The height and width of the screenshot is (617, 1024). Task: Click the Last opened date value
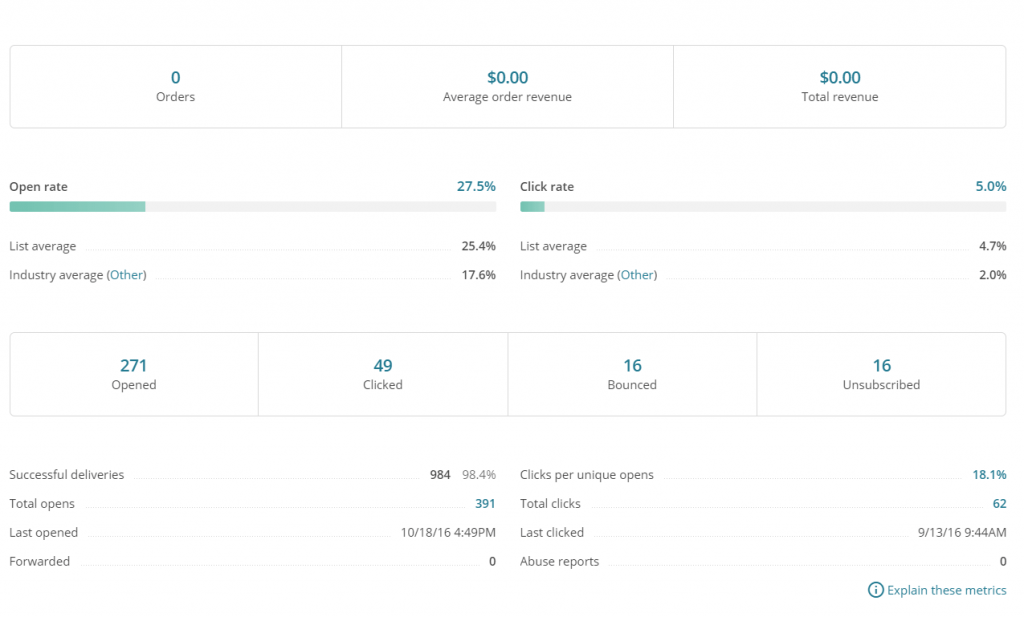click(448, 533)
